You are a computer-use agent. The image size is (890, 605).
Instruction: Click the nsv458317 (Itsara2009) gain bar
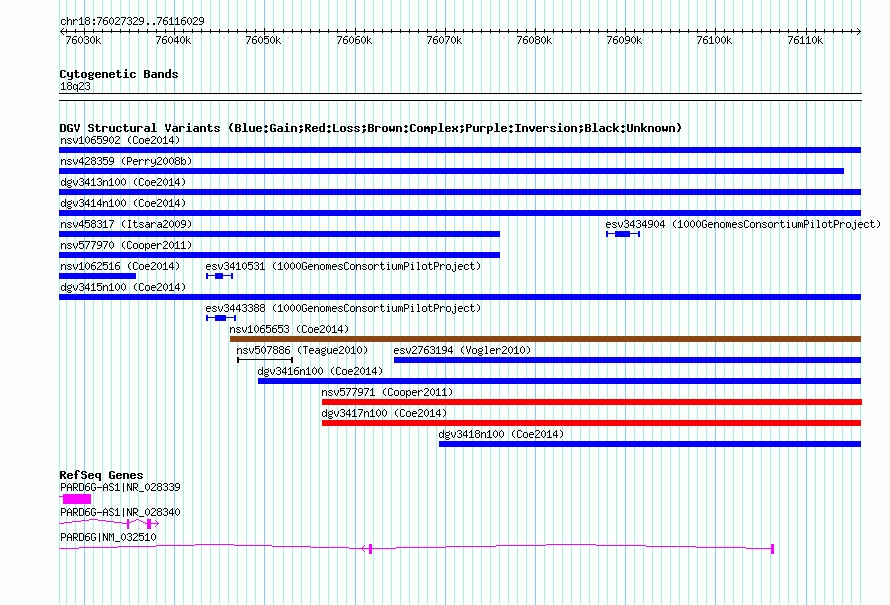coord(279,234)
